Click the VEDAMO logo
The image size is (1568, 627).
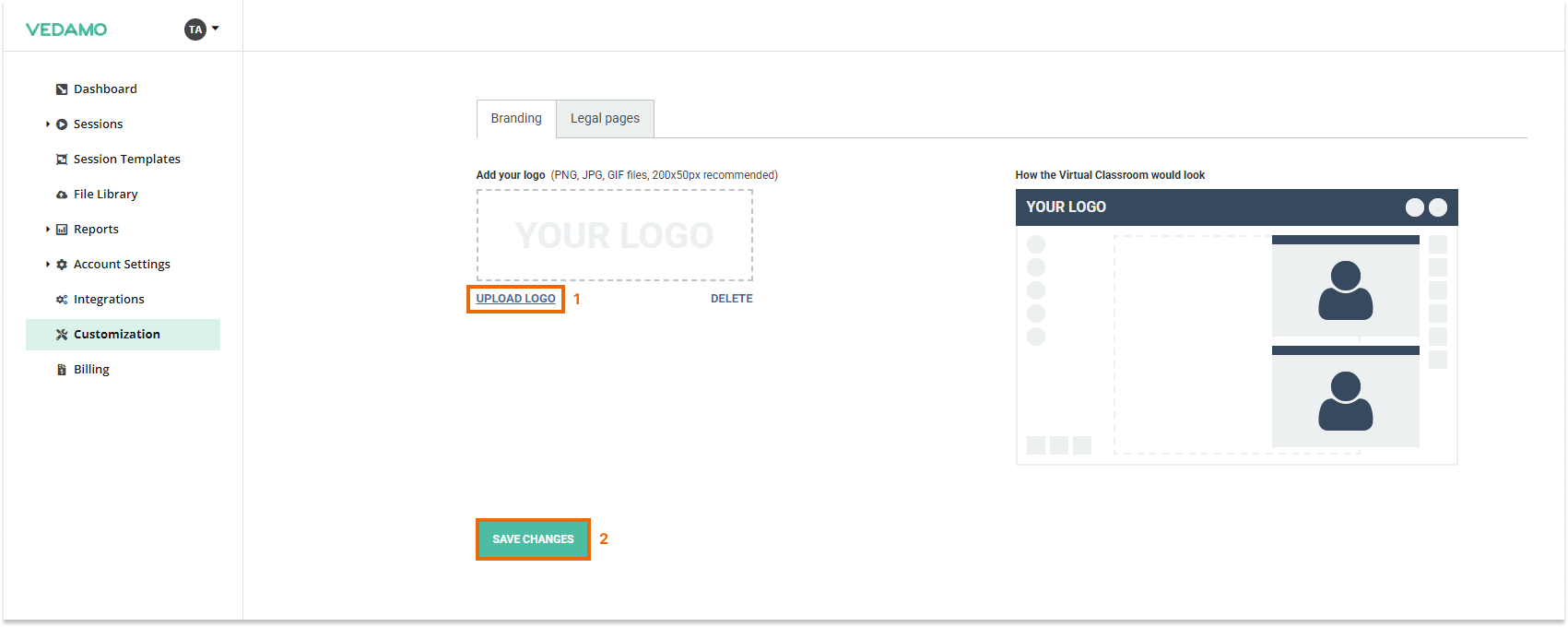pos(66,30)
